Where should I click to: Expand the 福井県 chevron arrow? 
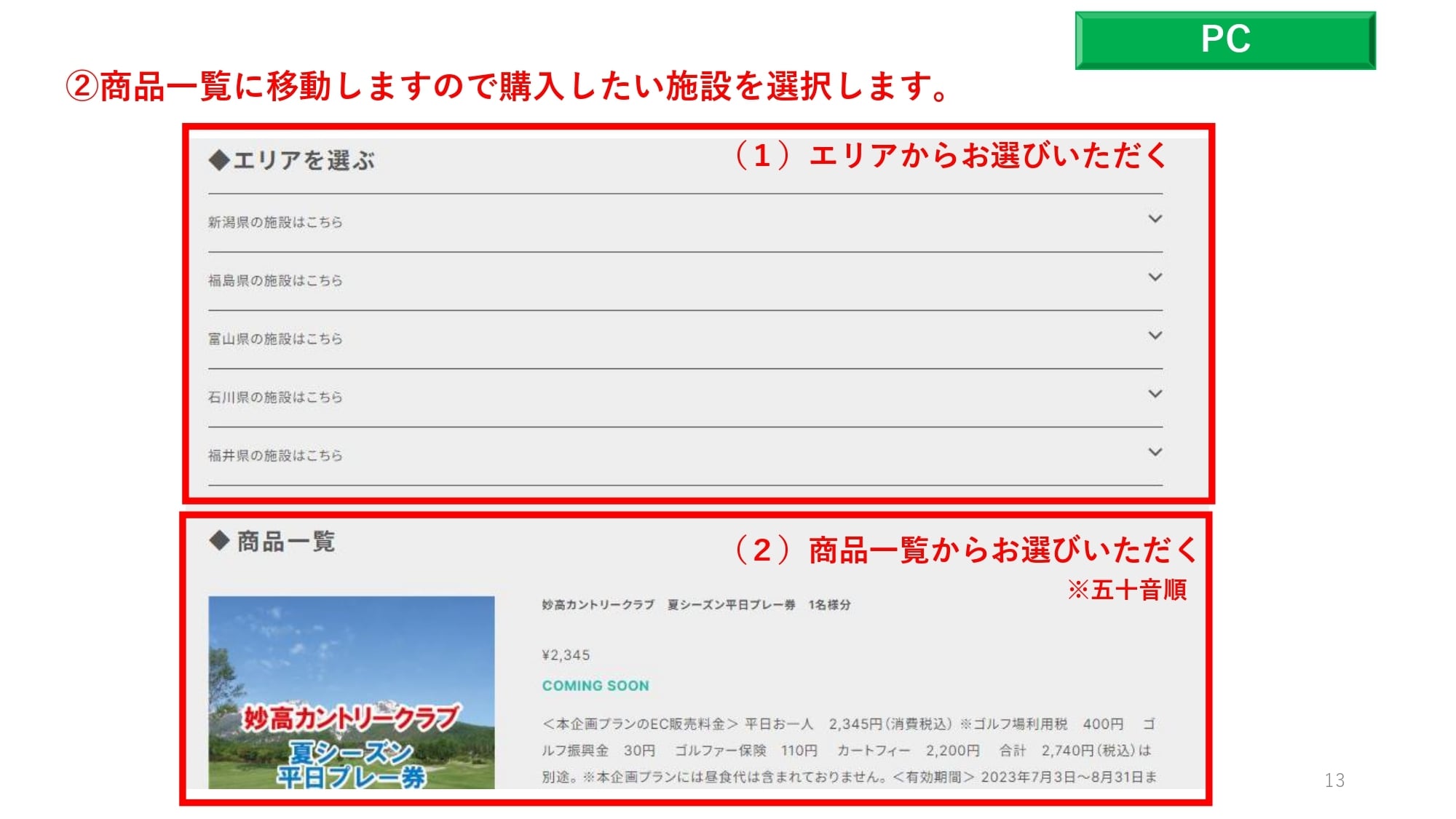[1155, 452]
